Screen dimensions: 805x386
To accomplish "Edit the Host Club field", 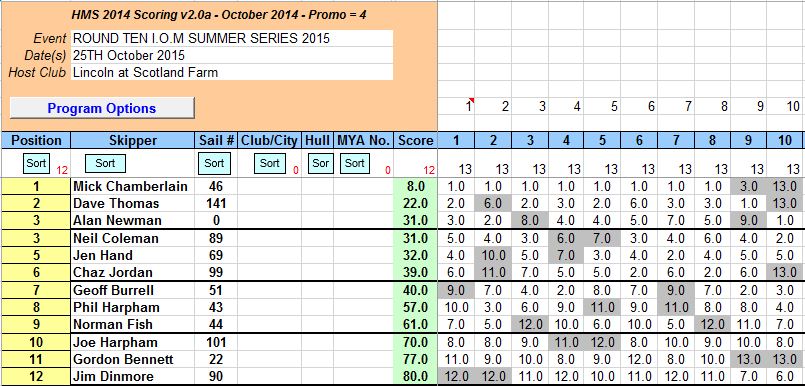I will (x=232, y=72).
